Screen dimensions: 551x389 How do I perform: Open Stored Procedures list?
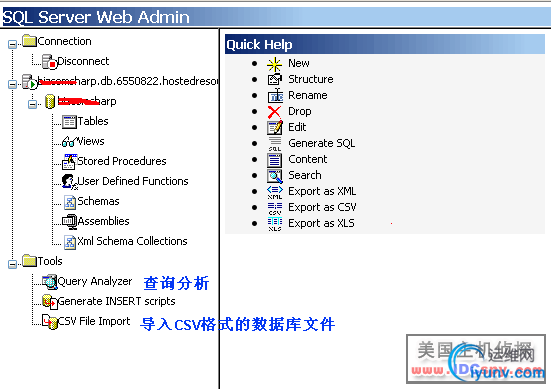coord(122,161)
